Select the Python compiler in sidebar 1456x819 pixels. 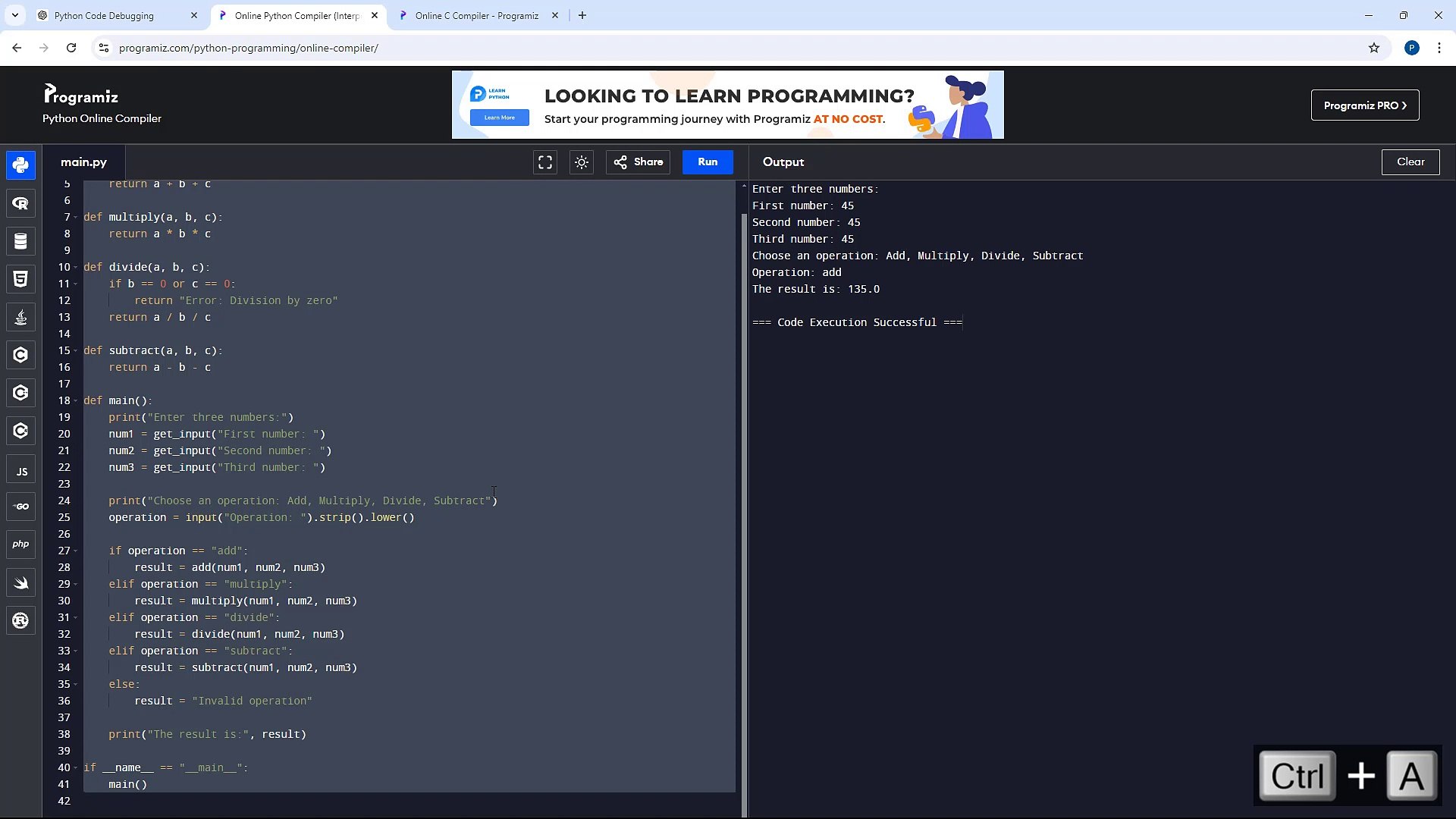click(x=20, y=165)
